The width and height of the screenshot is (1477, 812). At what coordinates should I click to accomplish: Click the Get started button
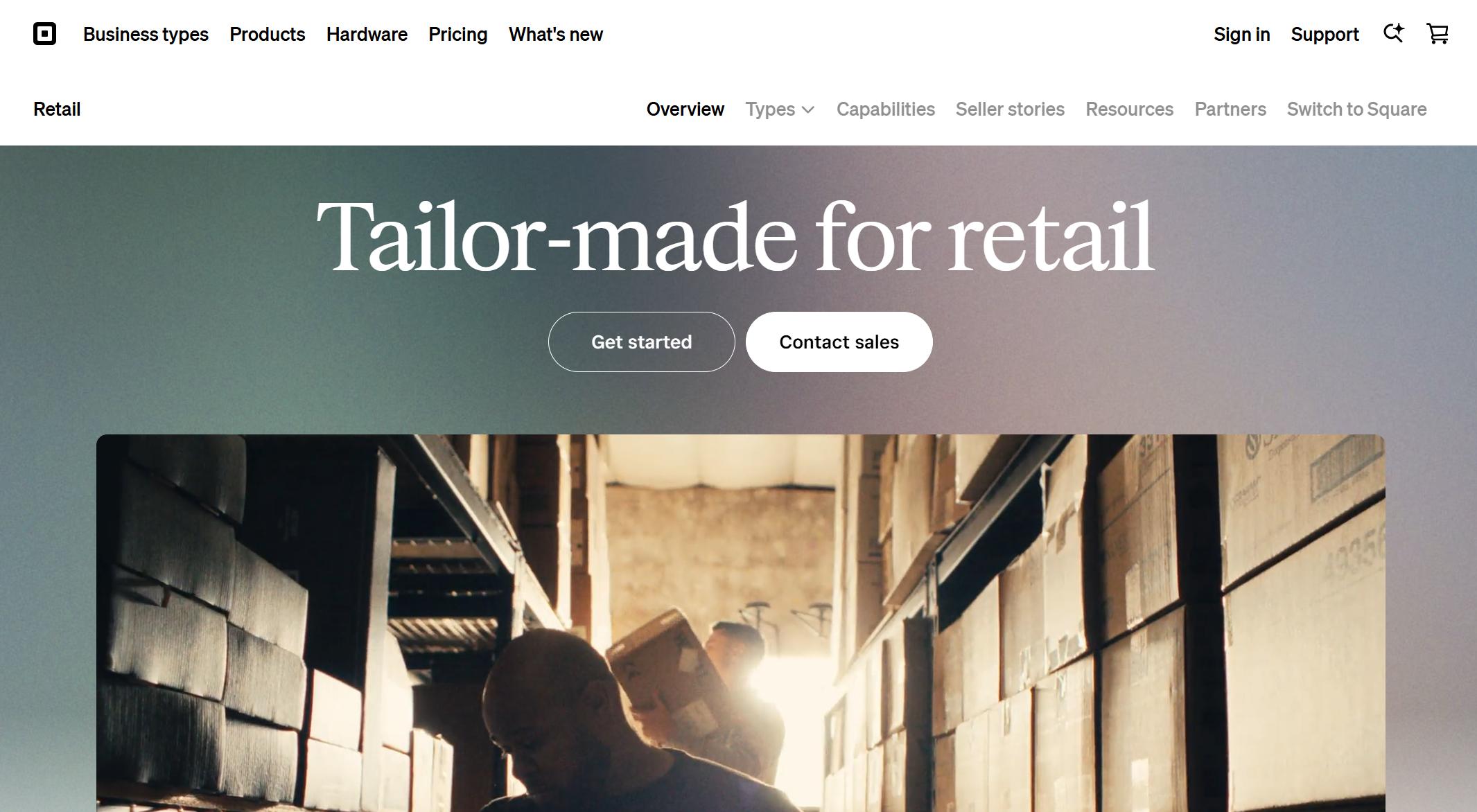click(642, 342)
